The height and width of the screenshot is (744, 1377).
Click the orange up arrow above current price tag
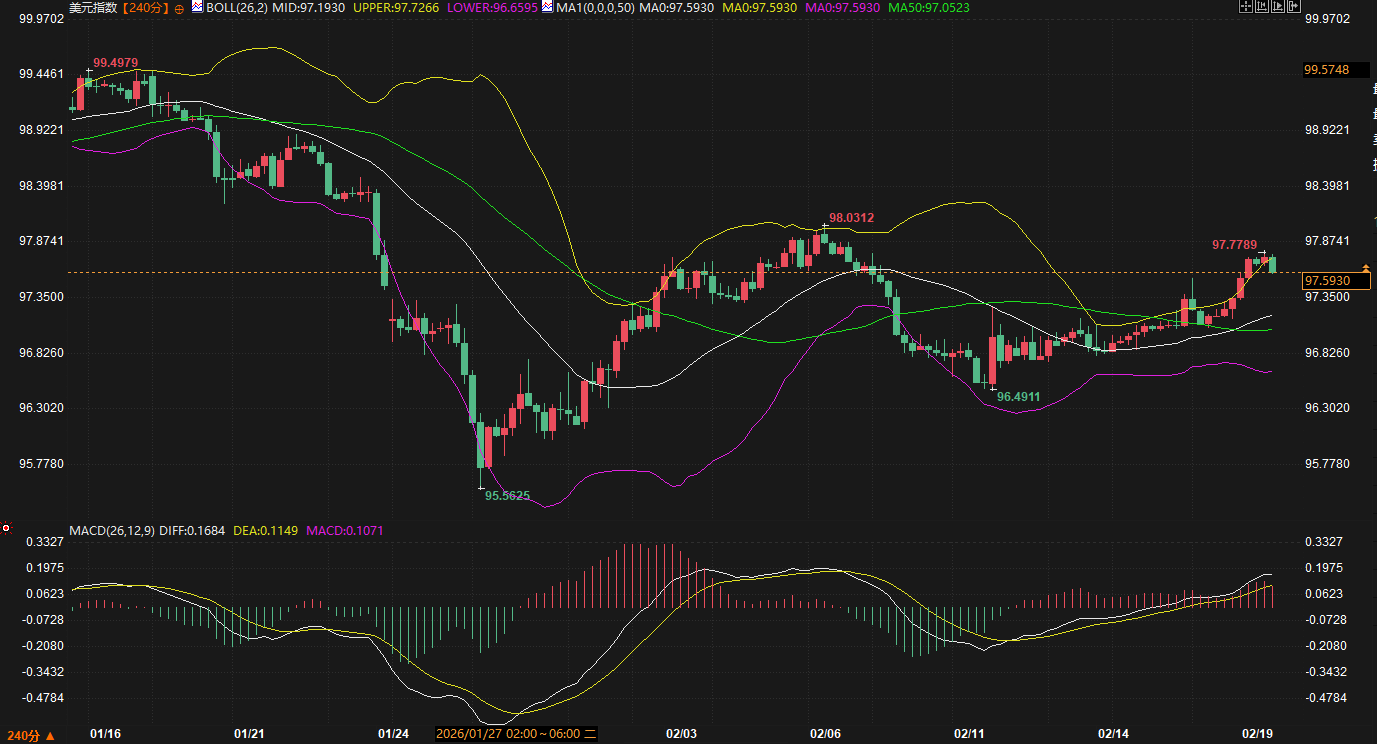[1366, 268]
